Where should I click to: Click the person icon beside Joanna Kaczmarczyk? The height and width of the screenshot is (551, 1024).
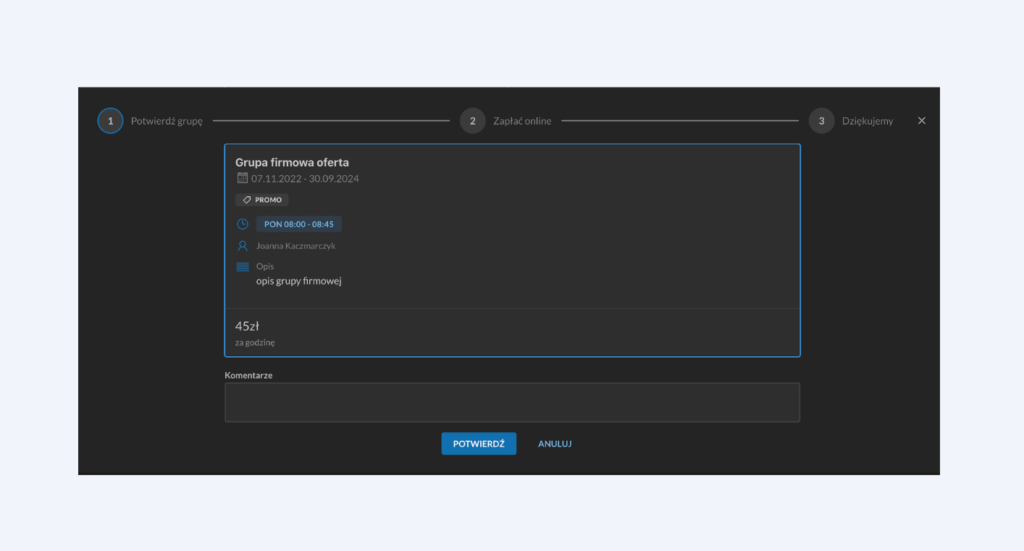(x=242, y=245)
